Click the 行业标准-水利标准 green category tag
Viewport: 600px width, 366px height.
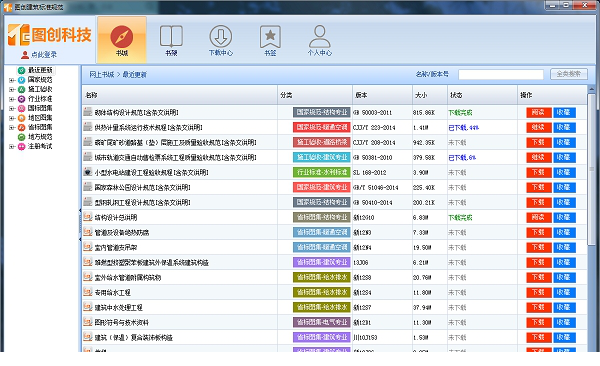click(x=322, y=172)
